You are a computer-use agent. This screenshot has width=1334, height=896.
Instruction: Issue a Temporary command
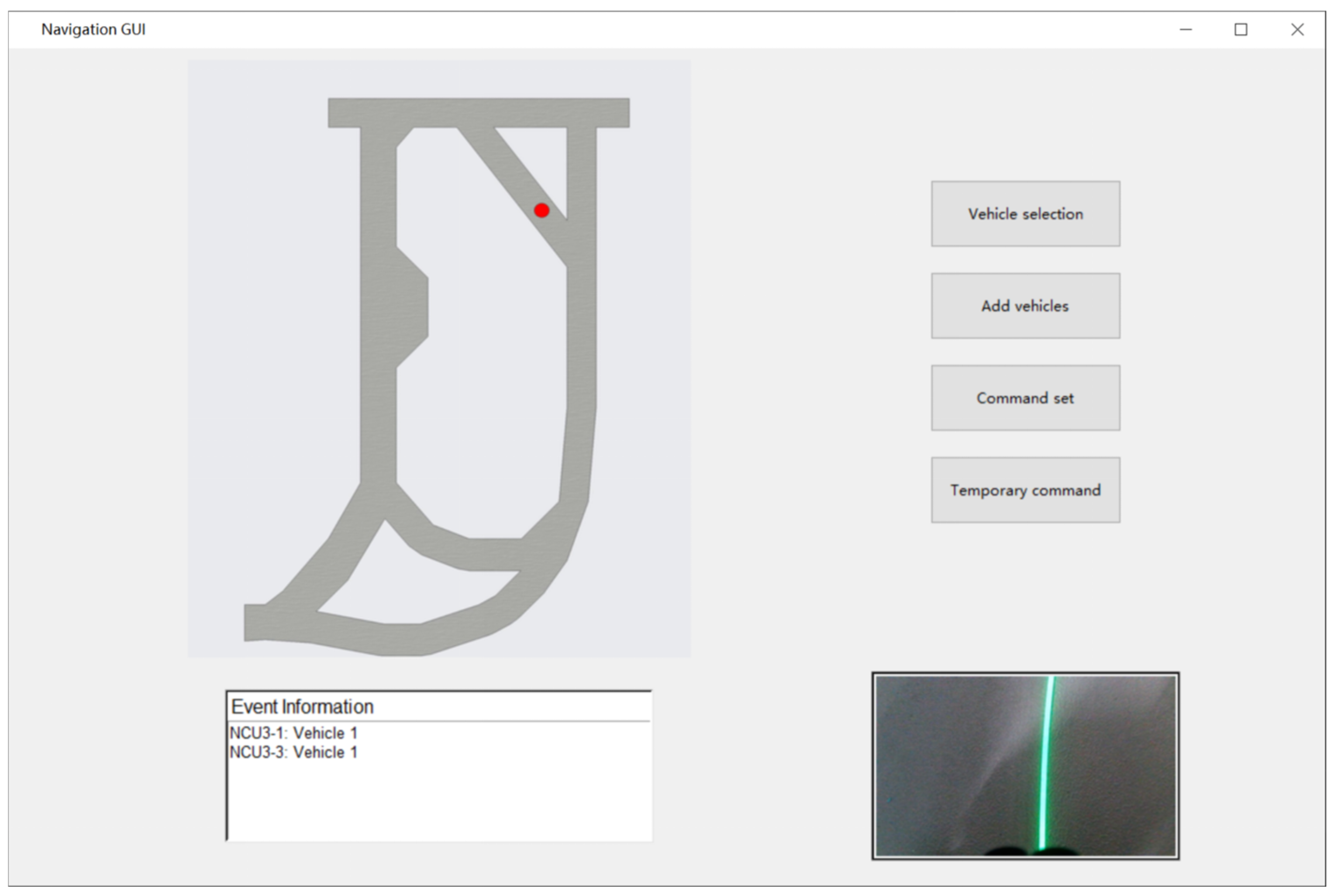[1024, 490]
